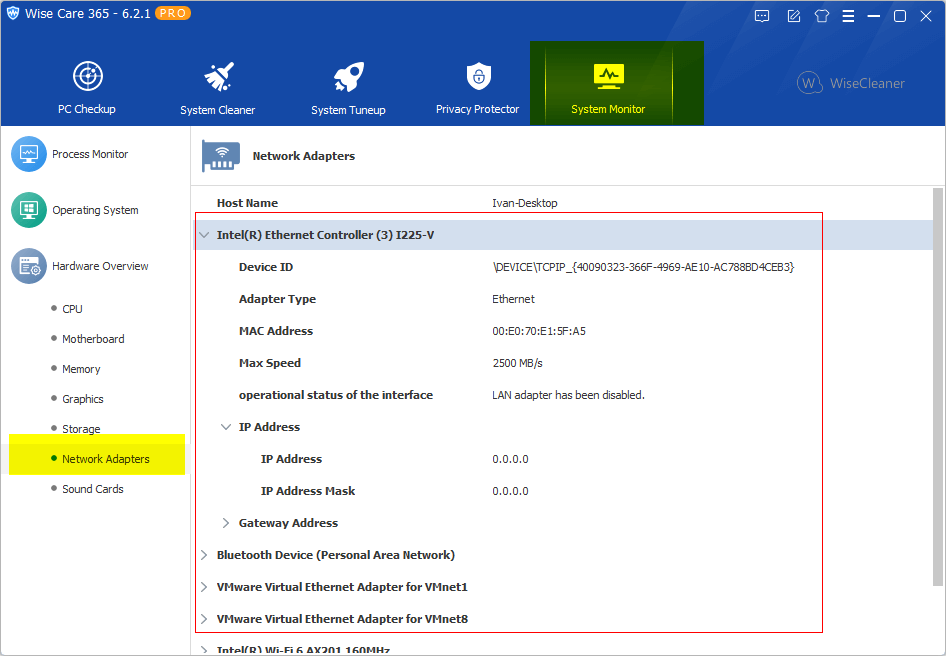Viewport: 946px width, 656px height.
Task: Click the Adapter Type value Ethernet
Action: 513,299
